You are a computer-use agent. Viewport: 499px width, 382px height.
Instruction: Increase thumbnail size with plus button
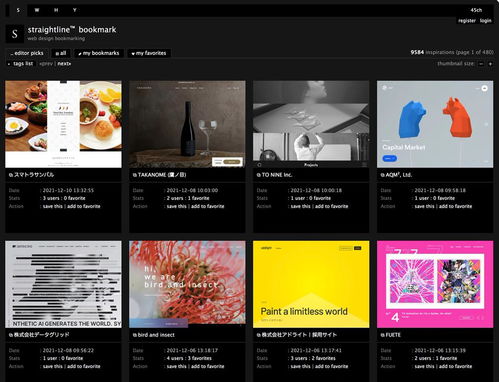tap(490, 64)
